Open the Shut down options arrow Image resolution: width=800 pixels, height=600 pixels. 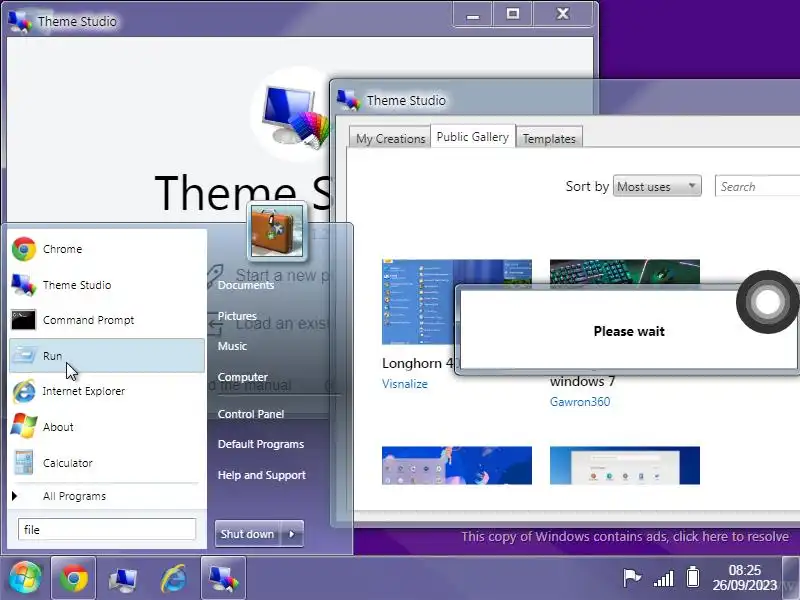(292, 534)
